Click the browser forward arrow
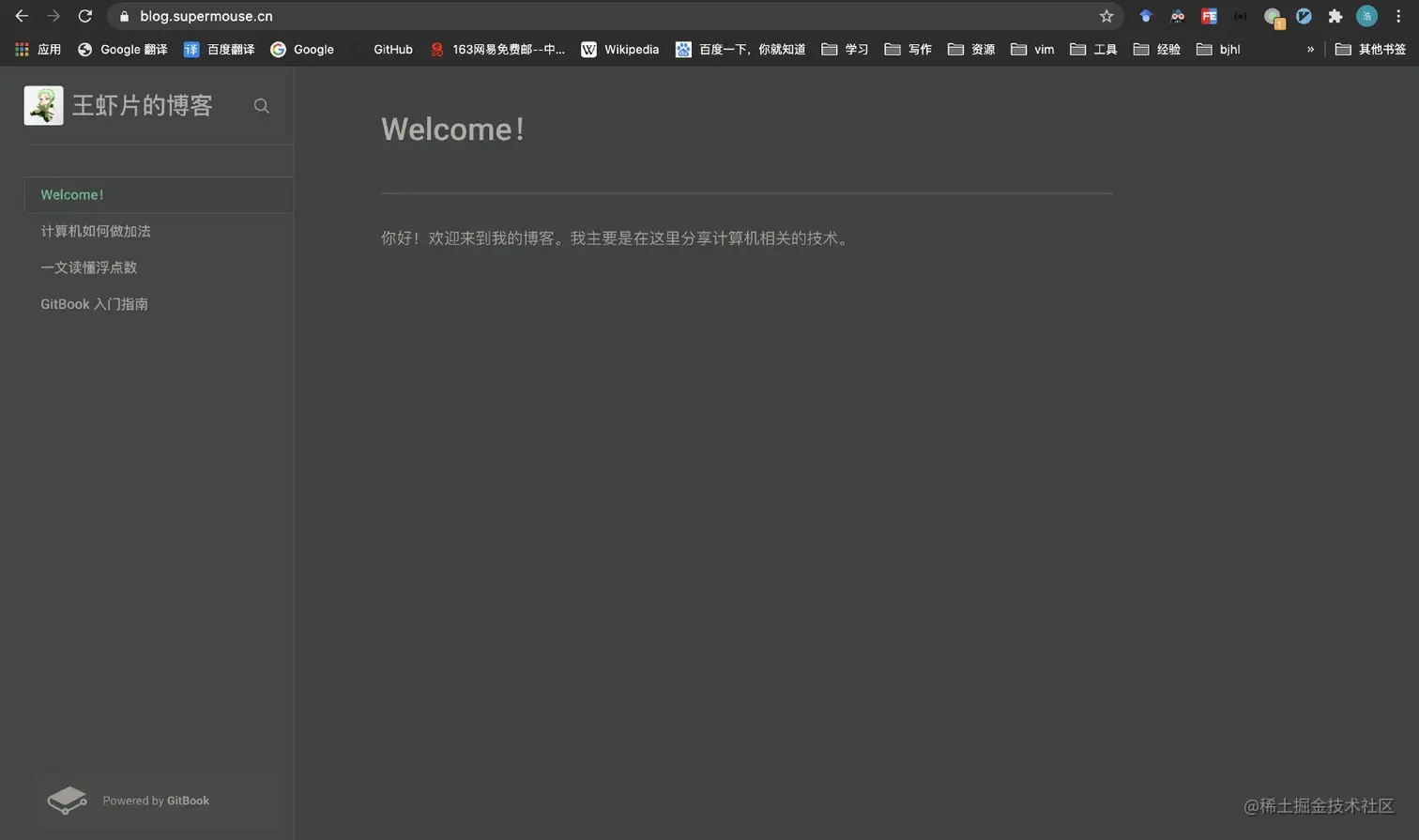Viewport: 1419px width, 840px height. (x=53, y=16)
